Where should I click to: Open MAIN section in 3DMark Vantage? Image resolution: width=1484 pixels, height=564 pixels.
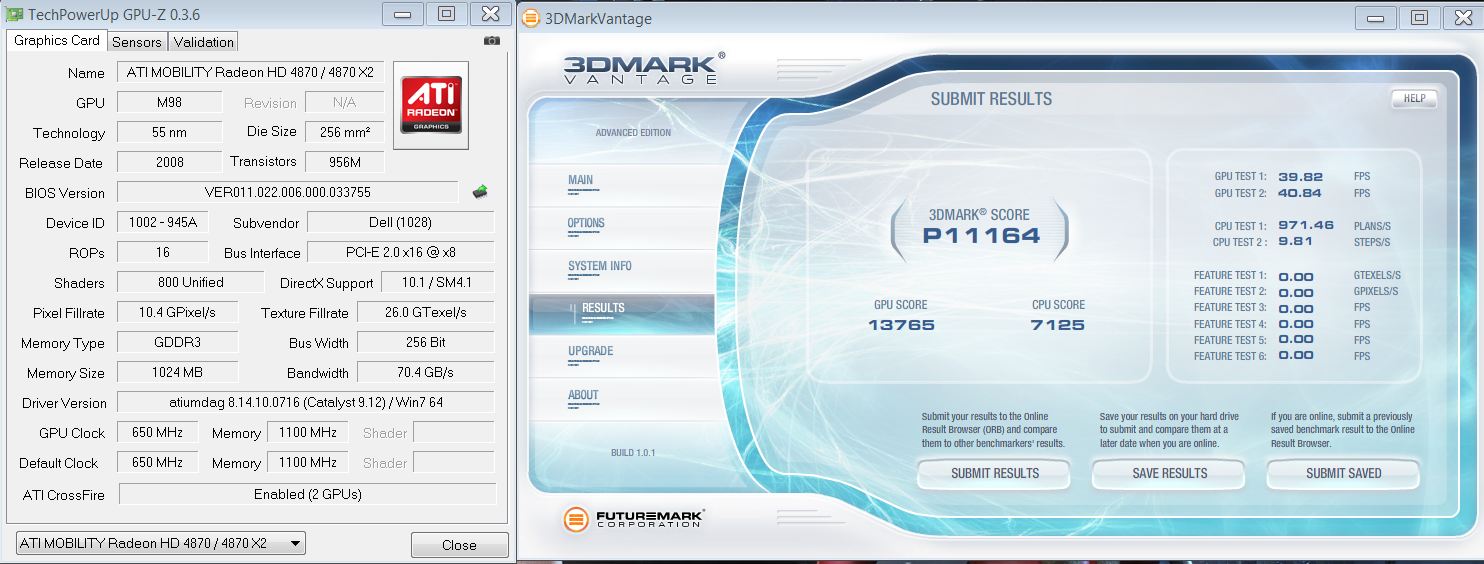click(581, 181)
